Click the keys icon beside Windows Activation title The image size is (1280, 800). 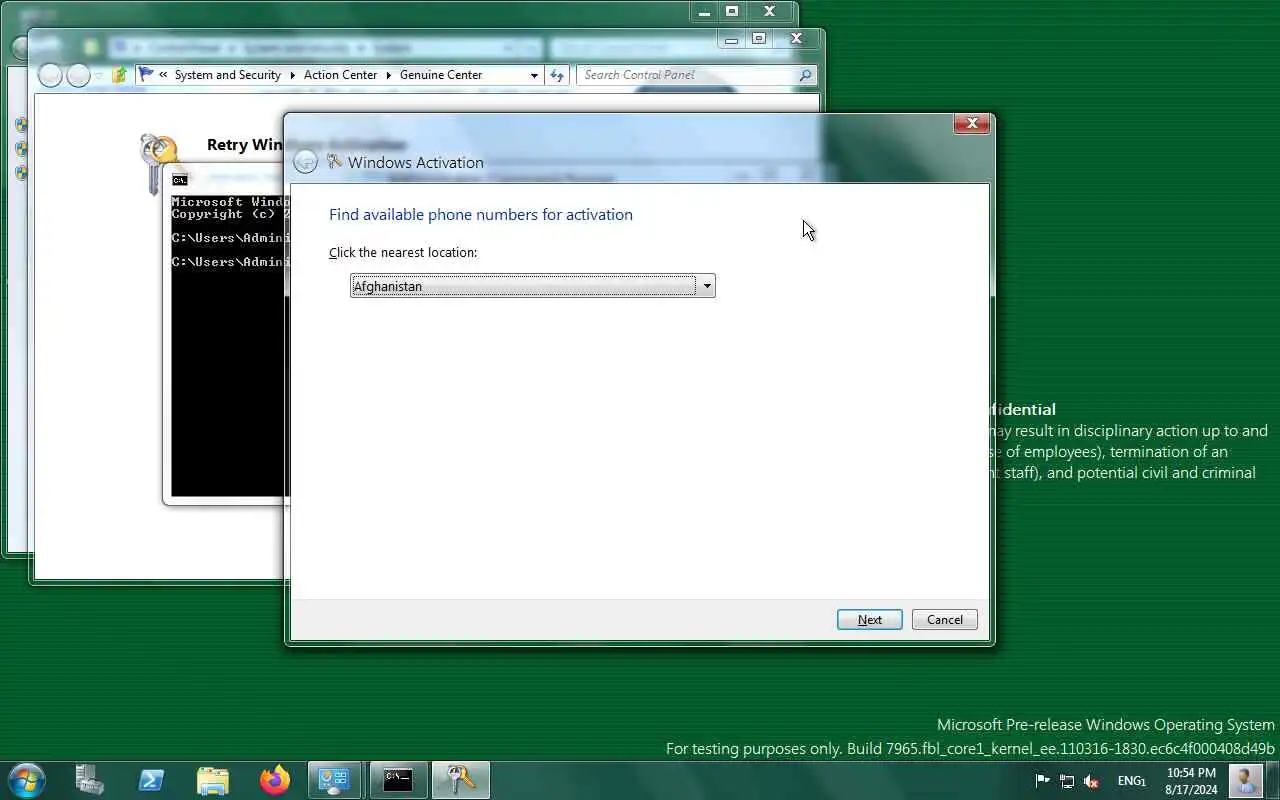(x=335, y=162)
